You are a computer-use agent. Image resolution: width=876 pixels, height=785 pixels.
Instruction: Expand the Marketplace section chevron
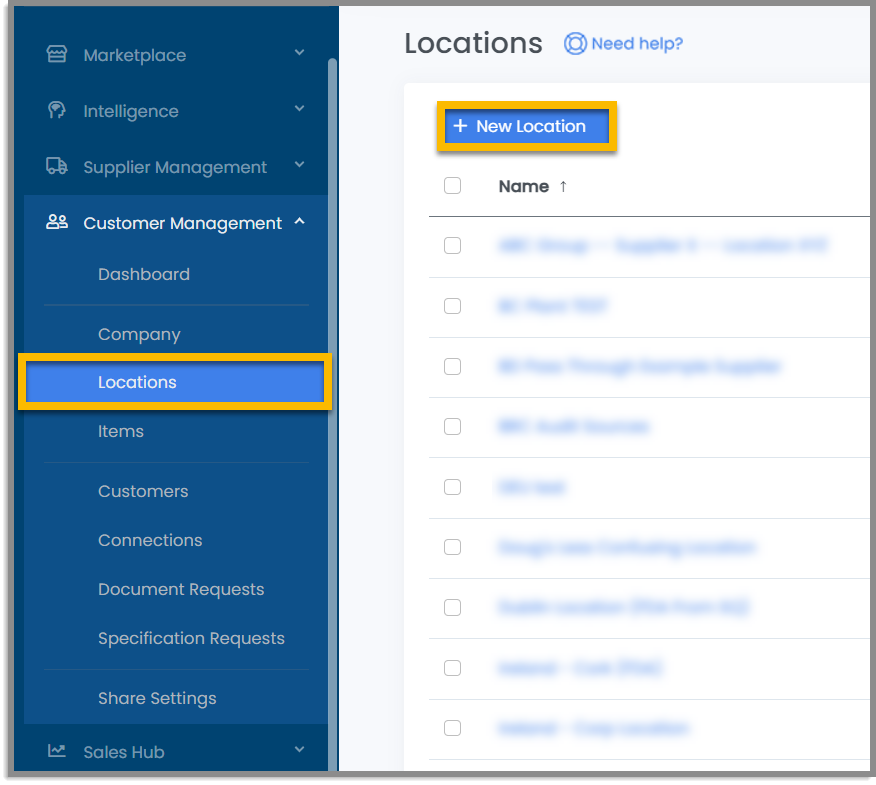(x=299, y=55)
